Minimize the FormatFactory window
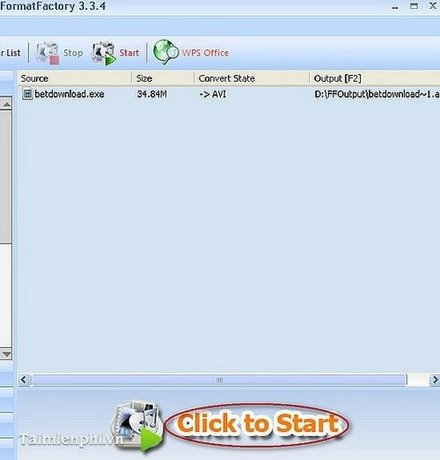This screenshot has width=440, height=460. pos(395,7)
